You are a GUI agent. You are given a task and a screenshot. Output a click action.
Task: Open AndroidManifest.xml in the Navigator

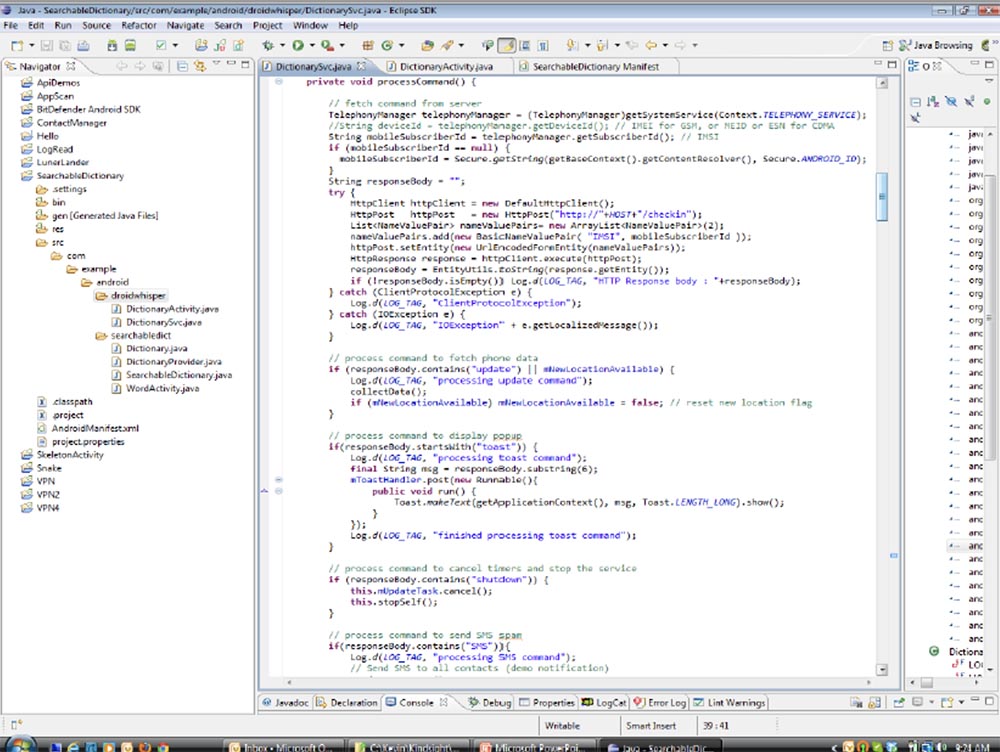point(94,428)
